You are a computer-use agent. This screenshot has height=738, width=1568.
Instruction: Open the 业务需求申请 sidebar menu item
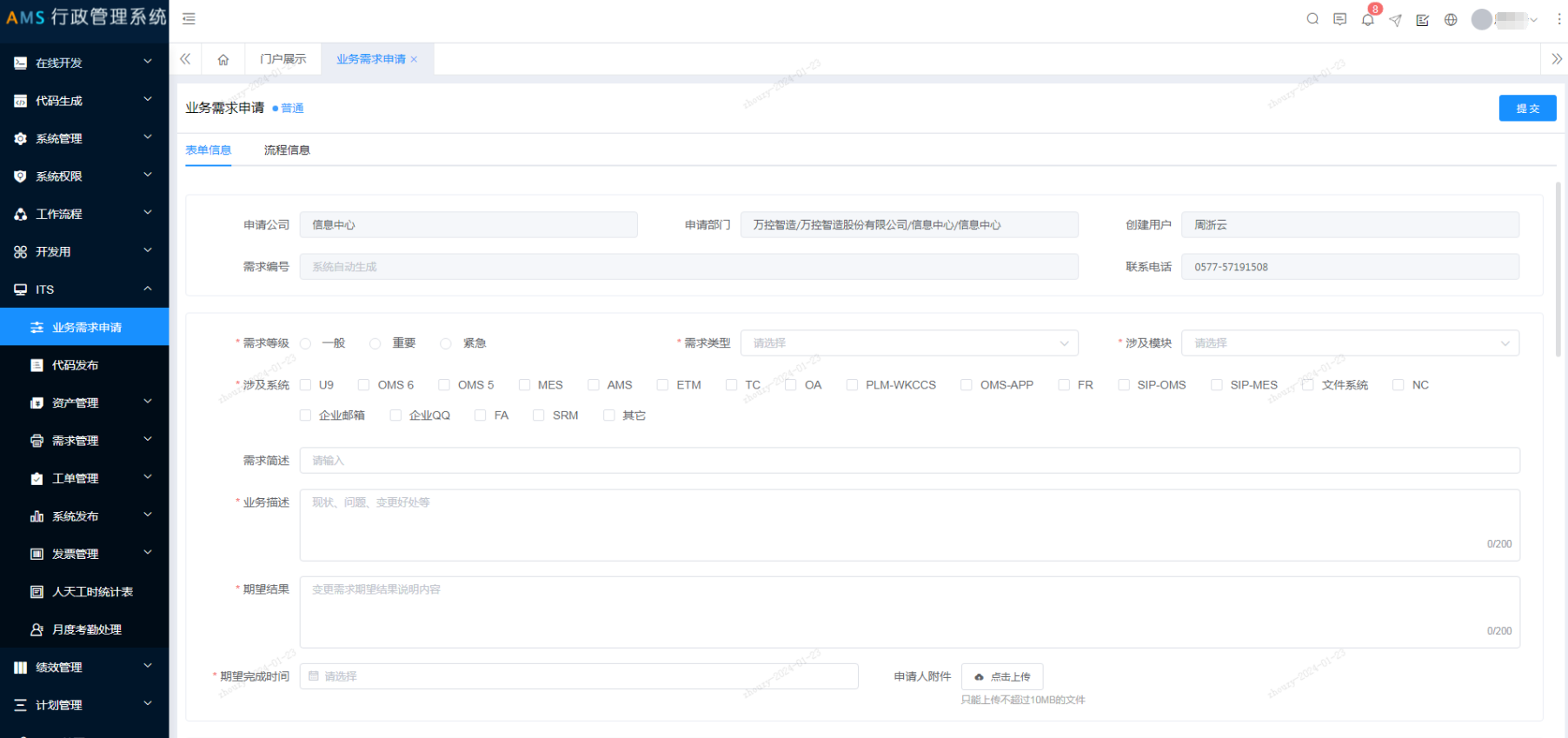coord(84,327)
